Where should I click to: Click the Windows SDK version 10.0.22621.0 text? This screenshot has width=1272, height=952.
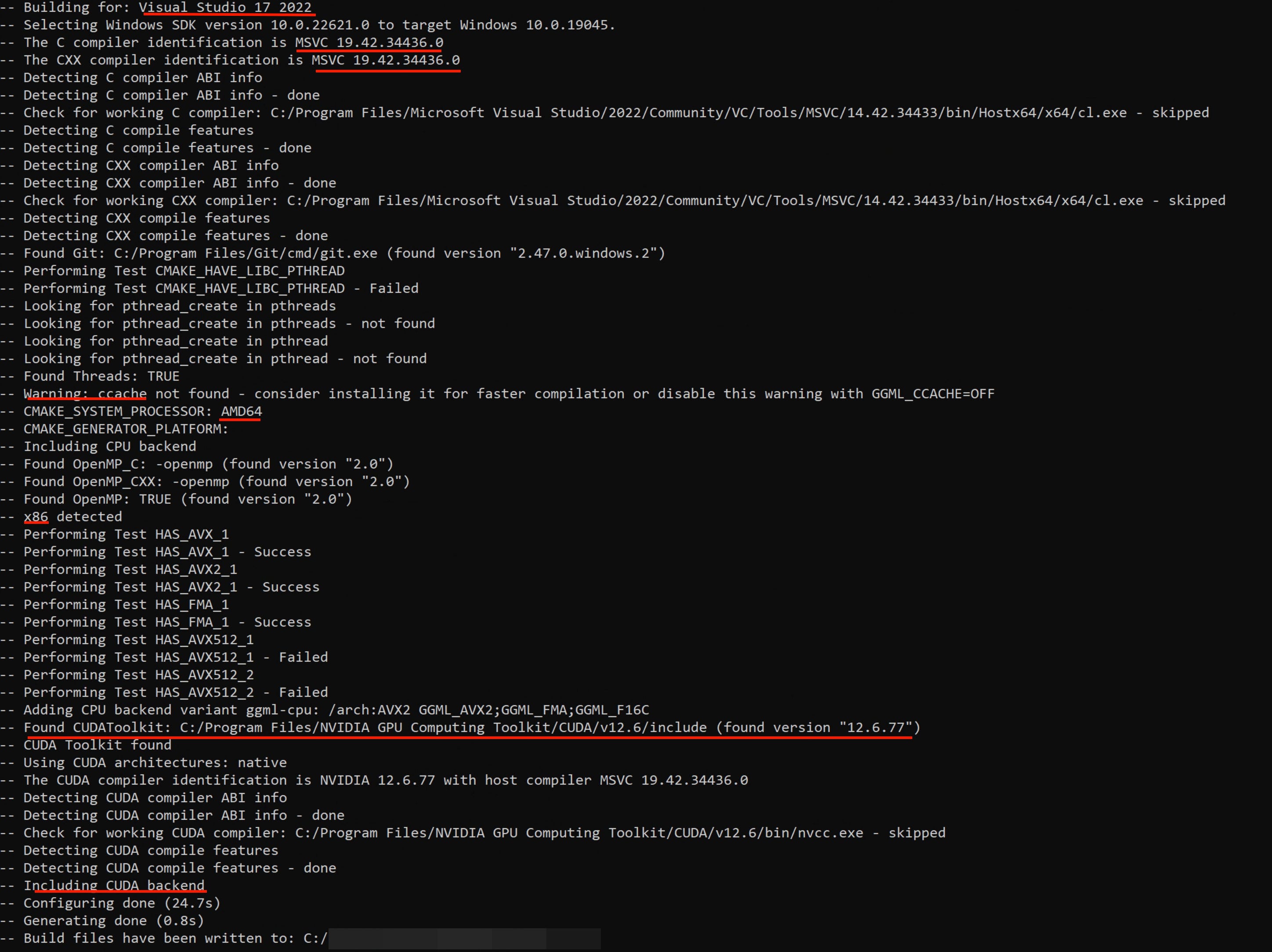click(x=320, y=25)
